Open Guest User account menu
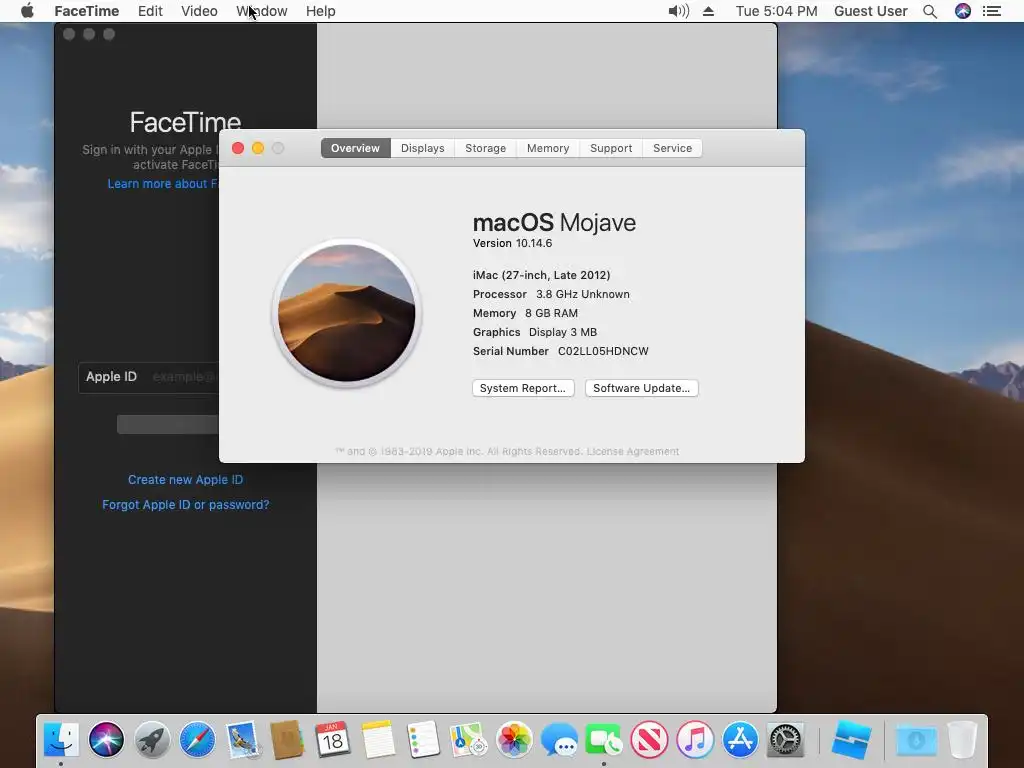 click(871, 11)
